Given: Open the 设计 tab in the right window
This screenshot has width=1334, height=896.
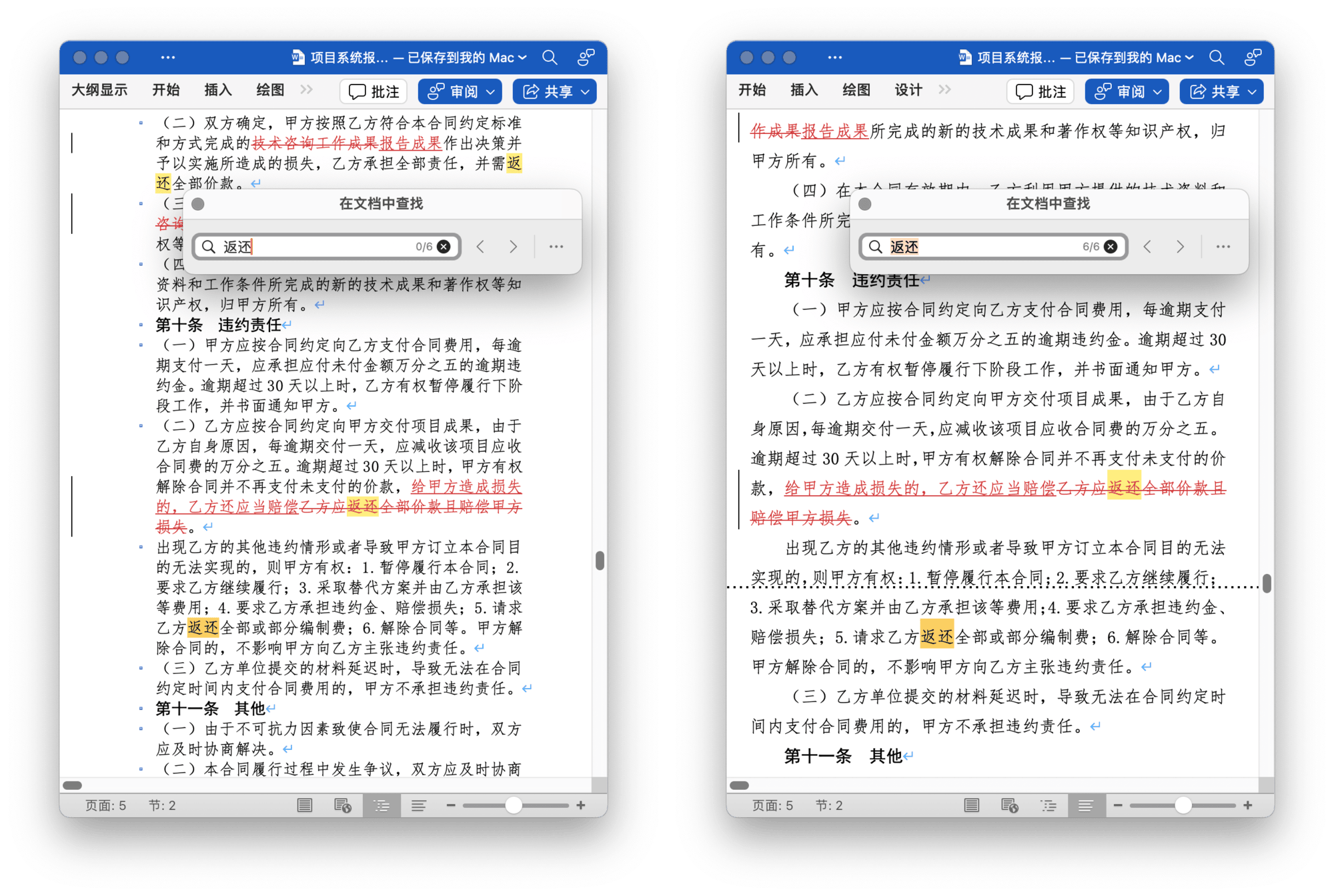Looking at the screenshot, I should [908, 90].
